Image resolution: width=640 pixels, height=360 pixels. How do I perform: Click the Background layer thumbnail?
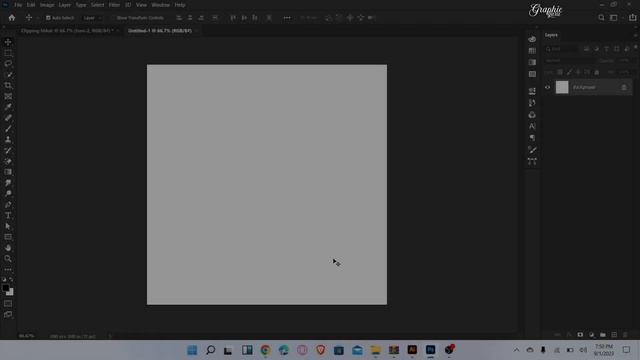tap(562, 87)
